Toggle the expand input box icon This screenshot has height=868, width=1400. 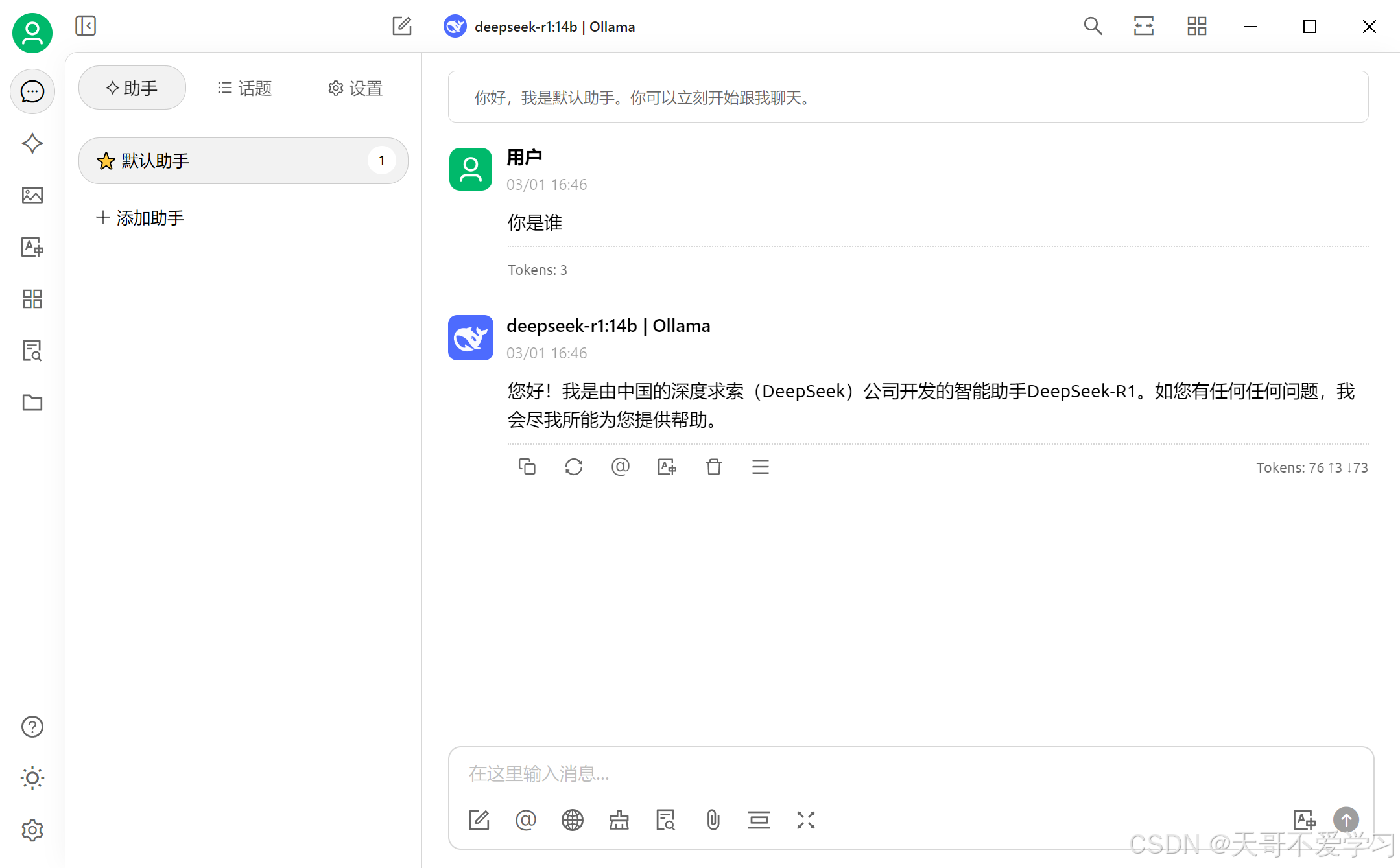pyautogui.click(x=805, y=820)
